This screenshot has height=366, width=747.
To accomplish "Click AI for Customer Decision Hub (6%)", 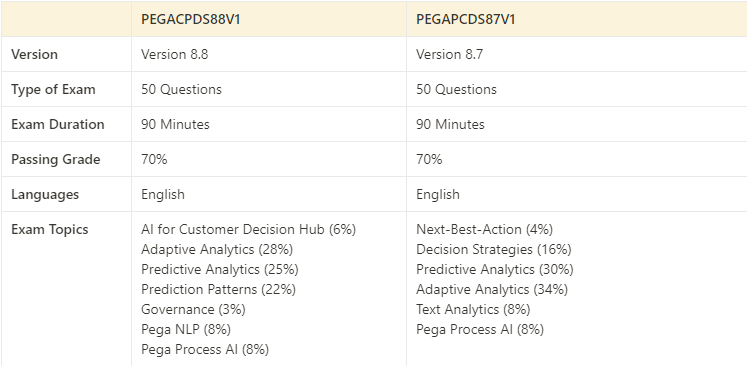I will pos(248,229).
